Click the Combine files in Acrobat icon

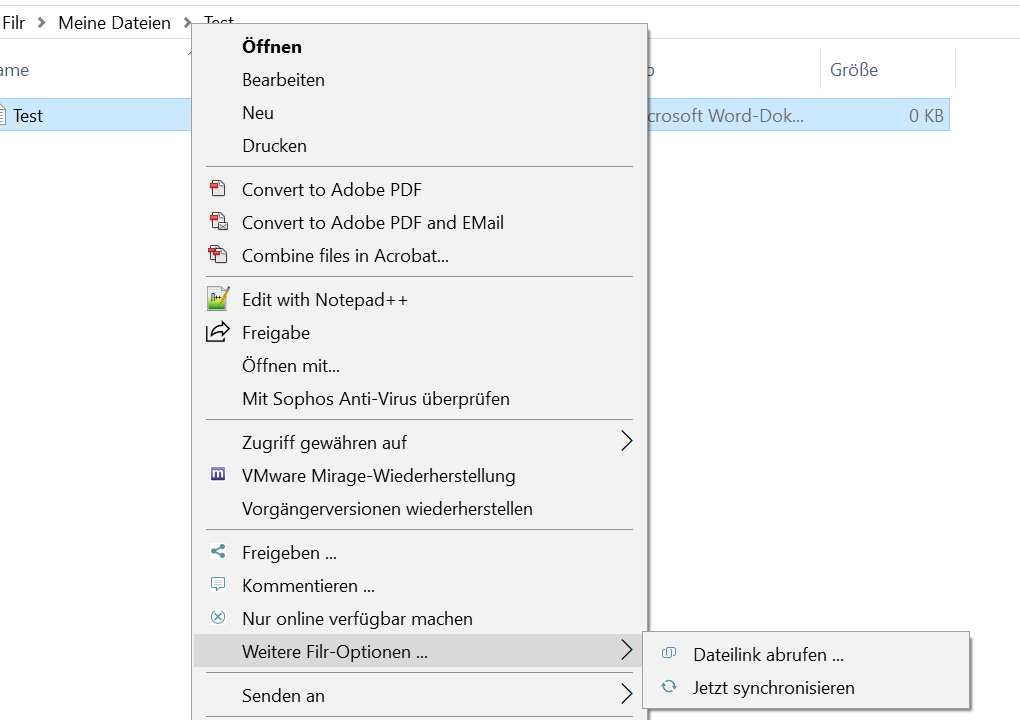[217, 255]
